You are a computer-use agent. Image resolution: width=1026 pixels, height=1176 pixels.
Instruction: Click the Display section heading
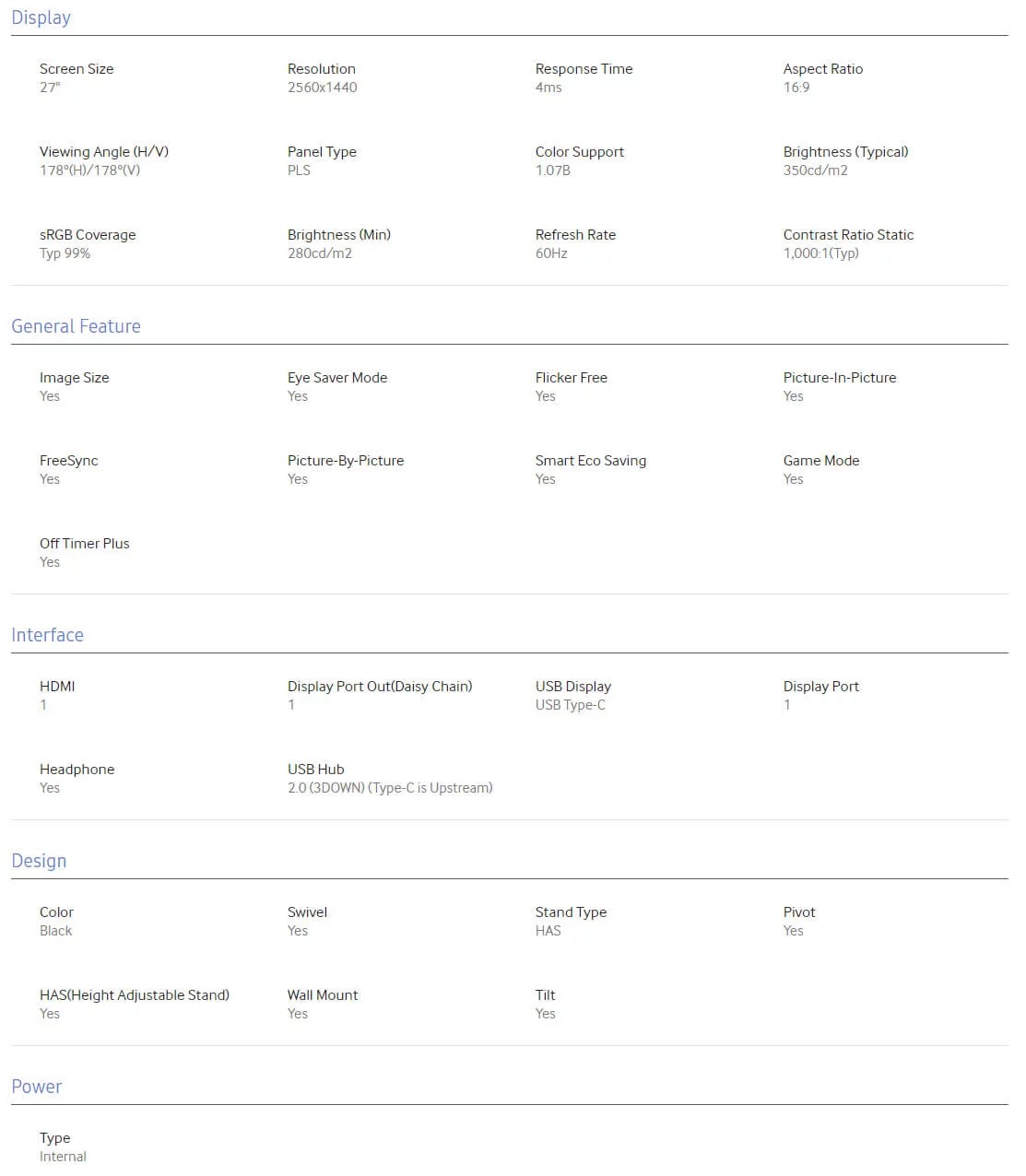coord(41,18)
